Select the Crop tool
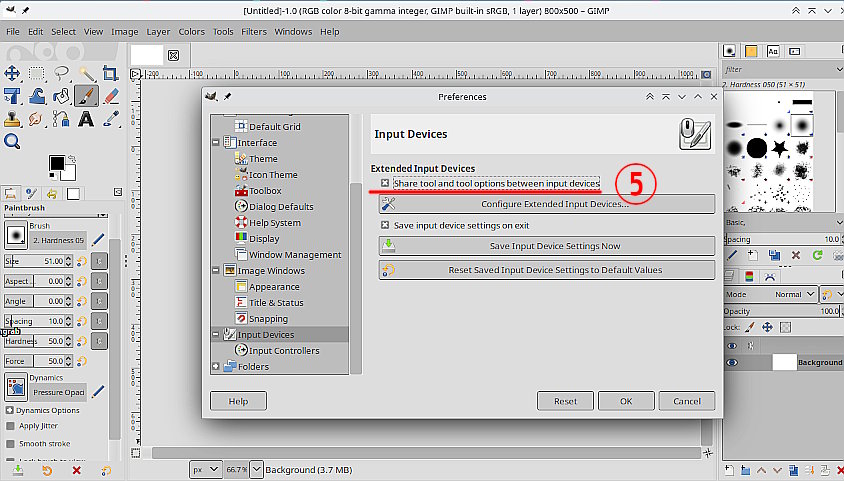The width and height of the screenshot is (844, 481). click(110, 73)
